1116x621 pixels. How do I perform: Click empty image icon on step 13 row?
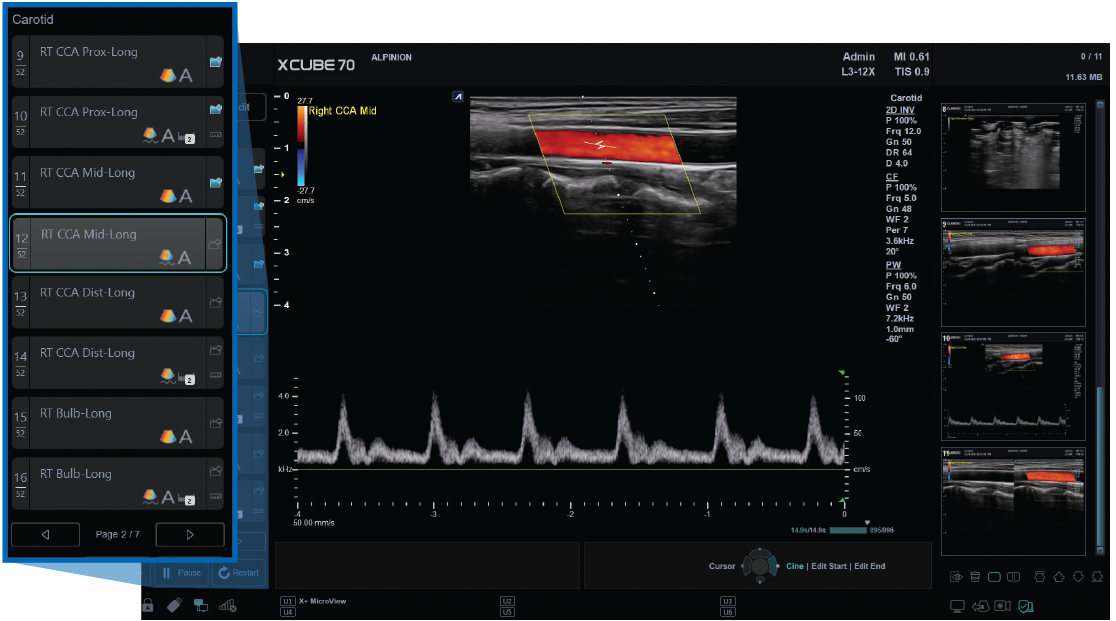(x=216, y=302)
